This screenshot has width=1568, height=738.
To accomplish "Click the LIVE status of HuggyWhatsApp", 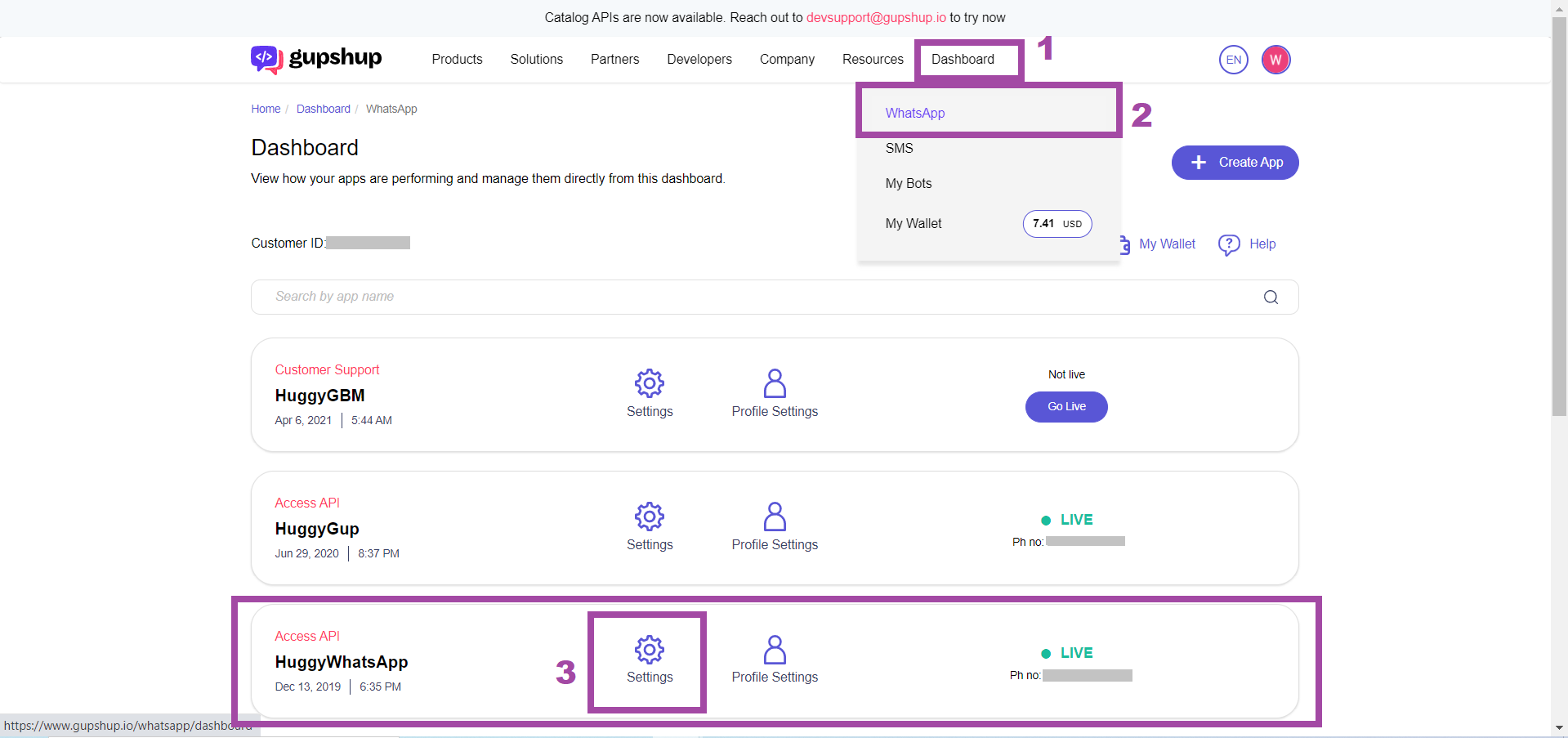I will pos(1067,653).
